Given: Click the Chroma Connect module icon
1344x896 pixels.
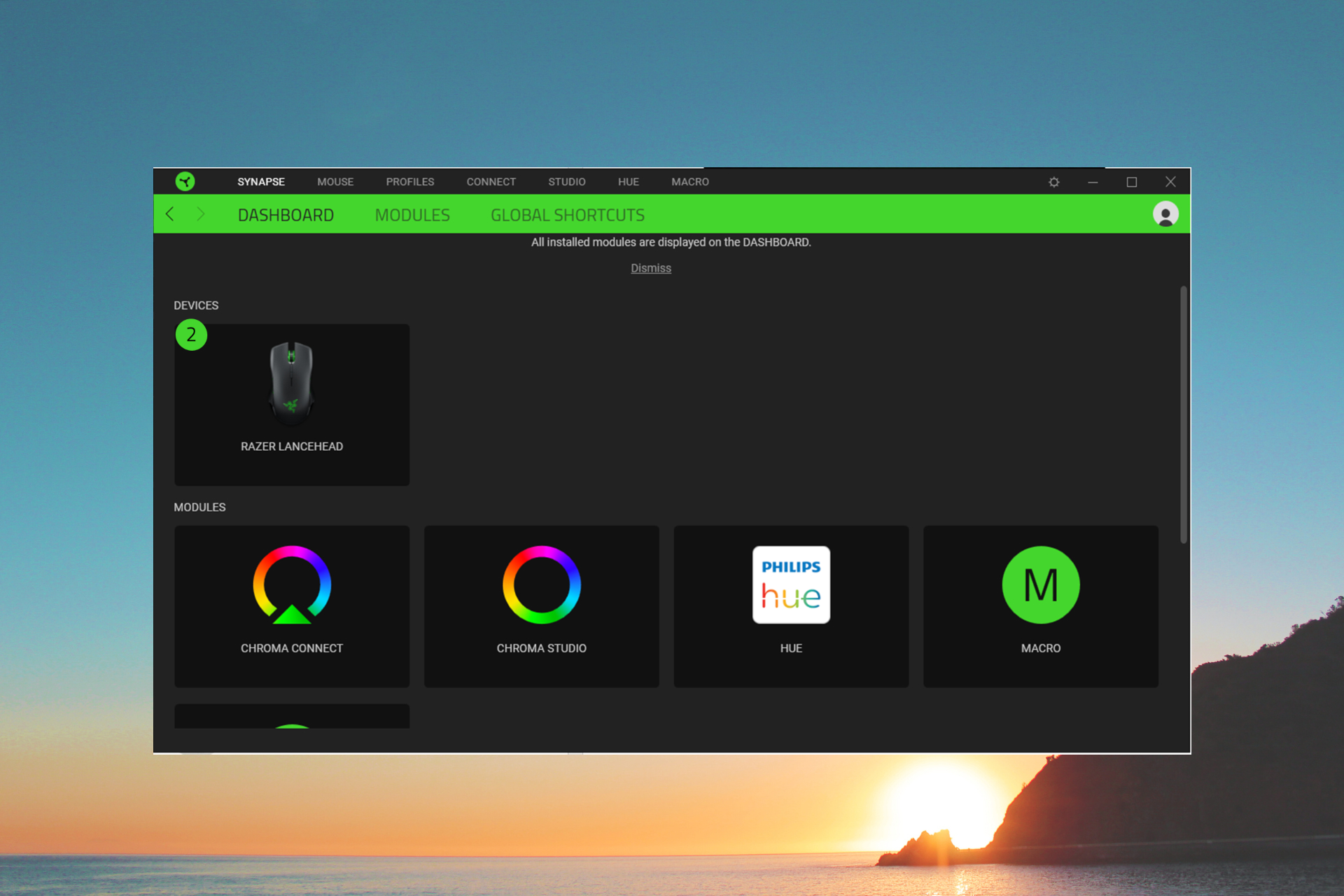Looking at the screenshot, I should tap(292, 584).
